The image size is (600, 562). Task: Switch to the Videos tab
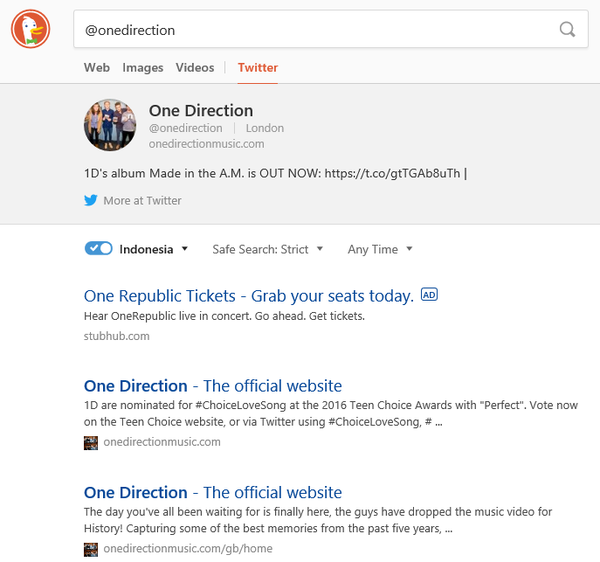click(195, 68)
